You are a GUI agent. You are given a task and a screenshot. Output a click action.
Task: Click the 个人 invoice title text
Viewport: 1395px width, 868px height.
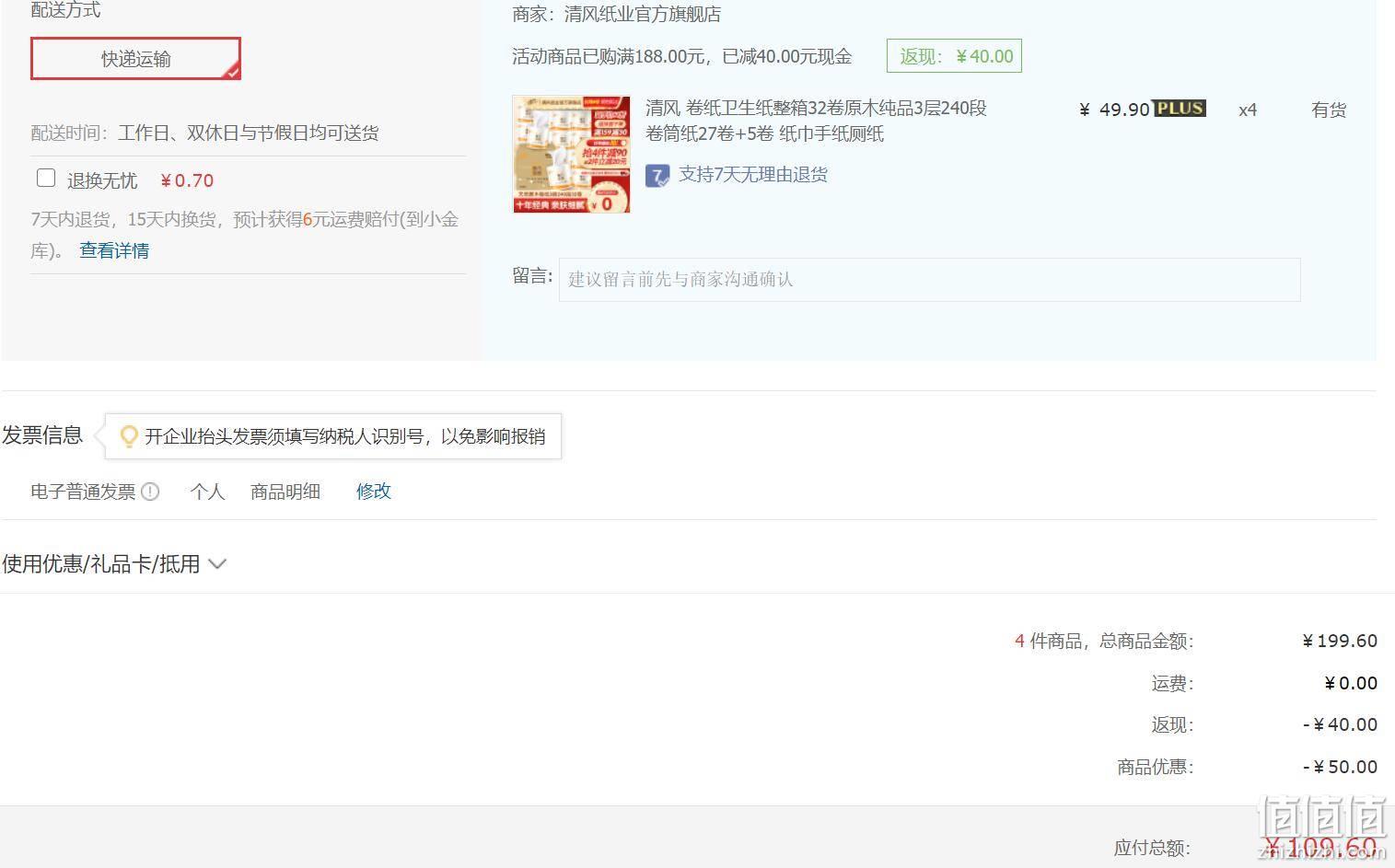point(207,492)
